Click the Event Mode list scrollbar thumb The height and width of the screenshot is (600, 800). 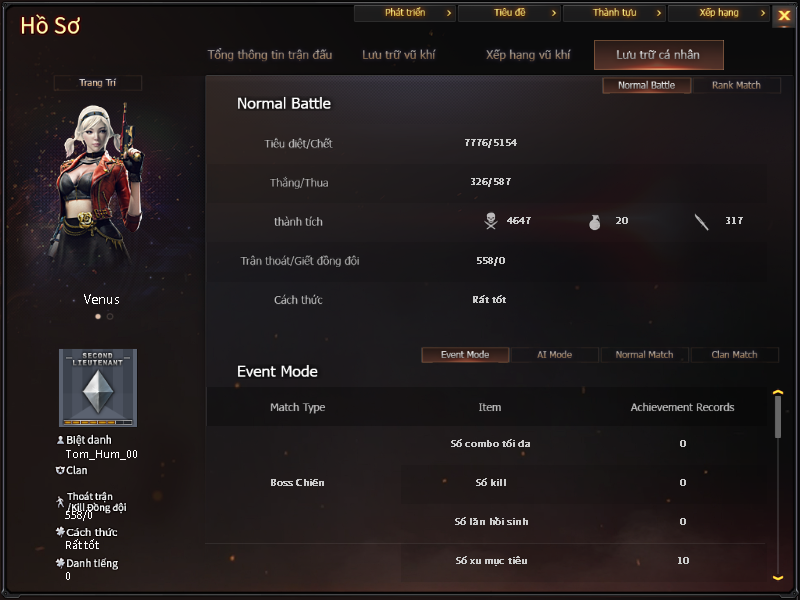[x=778, y=417]
